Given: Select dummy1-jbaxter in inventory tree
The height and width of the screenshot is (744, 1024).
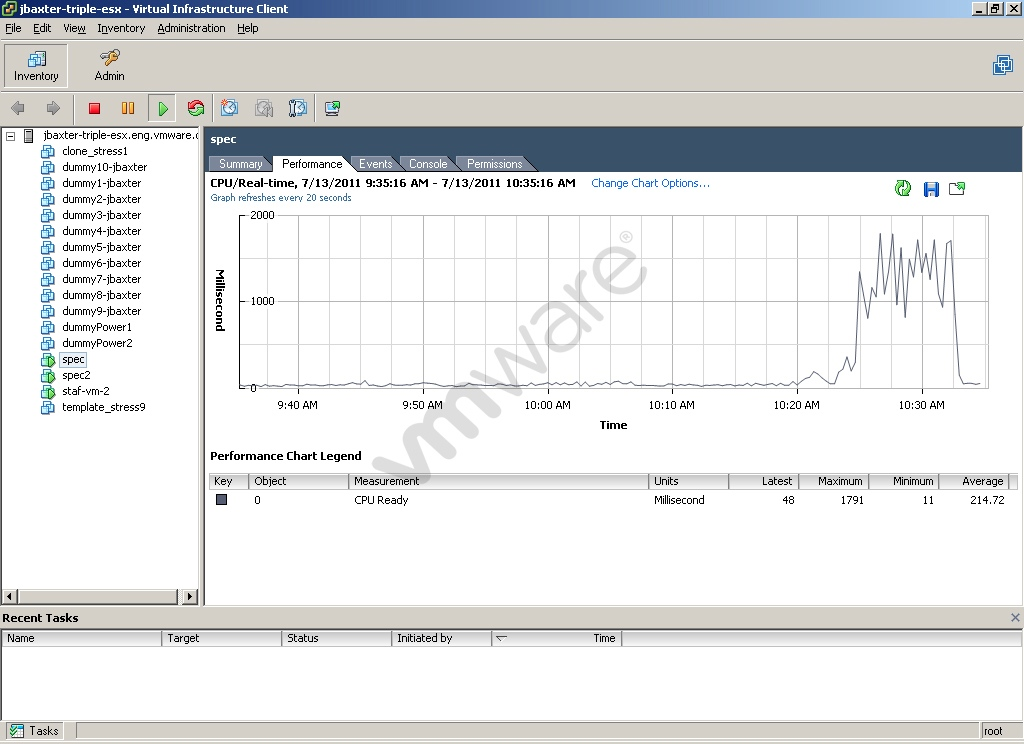Looking at the screenshot, I should coord(101,184).
